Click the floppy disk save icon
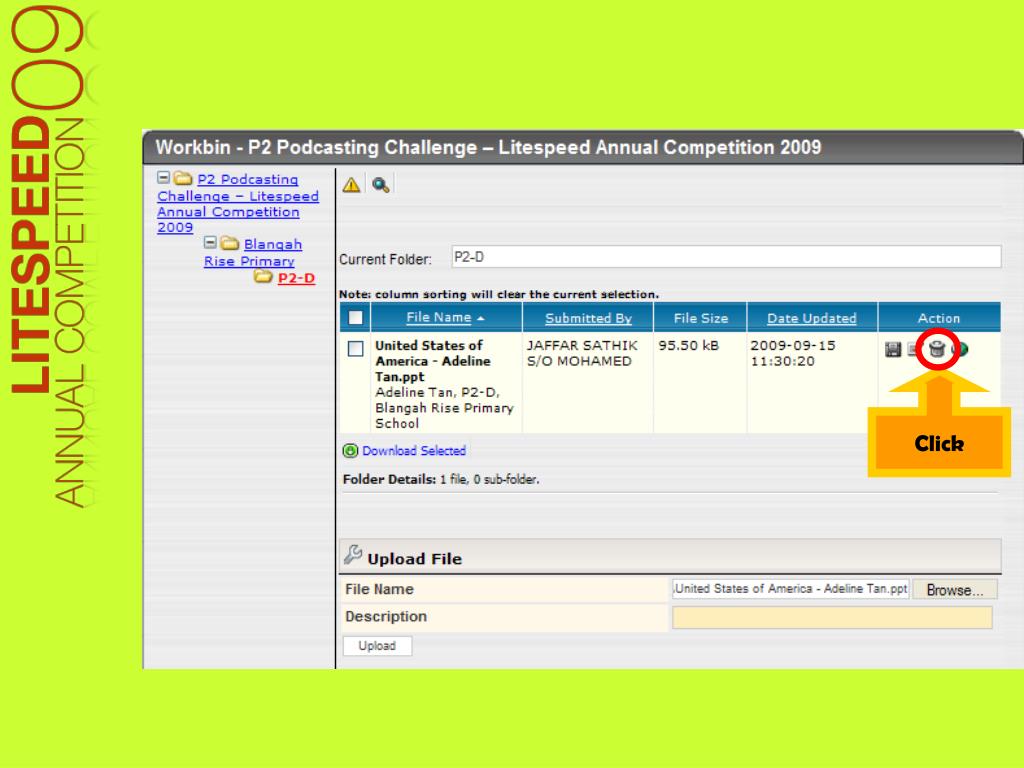The image size is (1024, 768). click(893, 349)
